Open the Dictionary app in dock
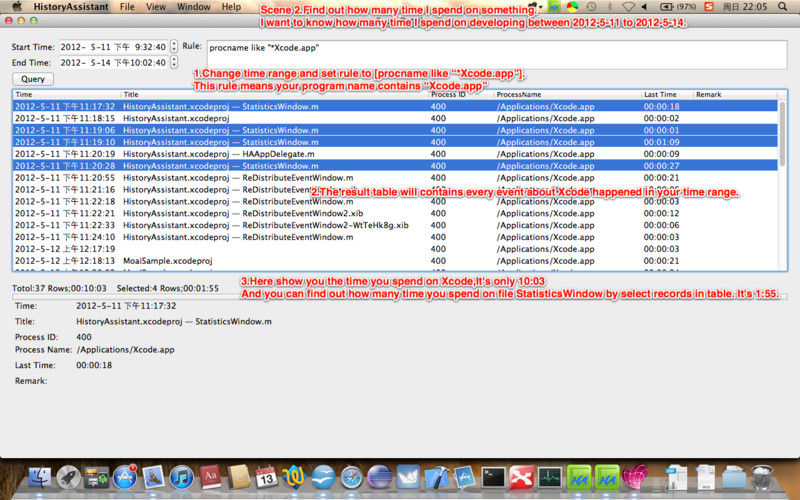This screenshot has width=800, height=500. [210, 478]
